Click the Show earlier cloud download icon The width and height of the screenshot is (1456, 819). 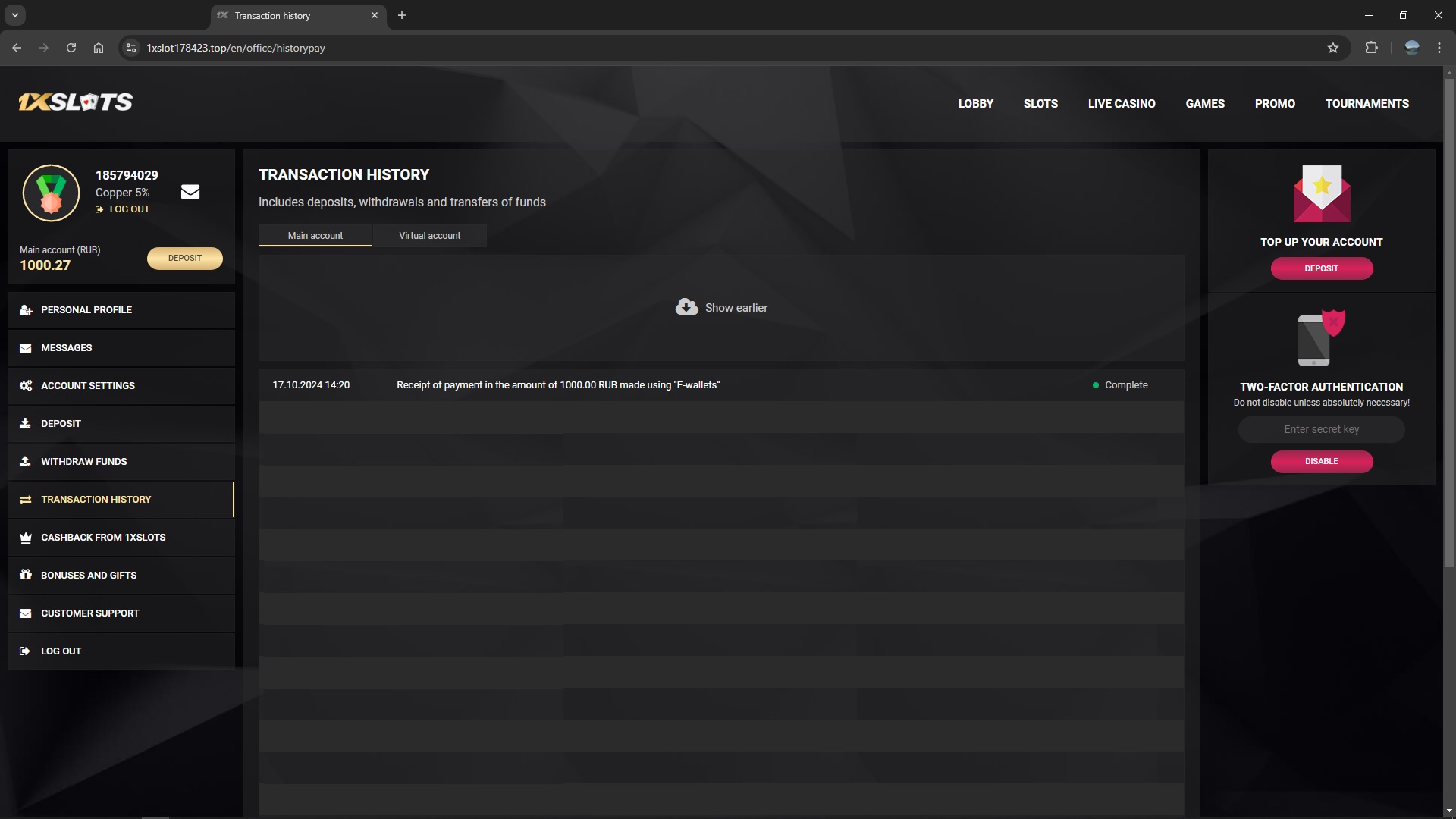point(686,307)
